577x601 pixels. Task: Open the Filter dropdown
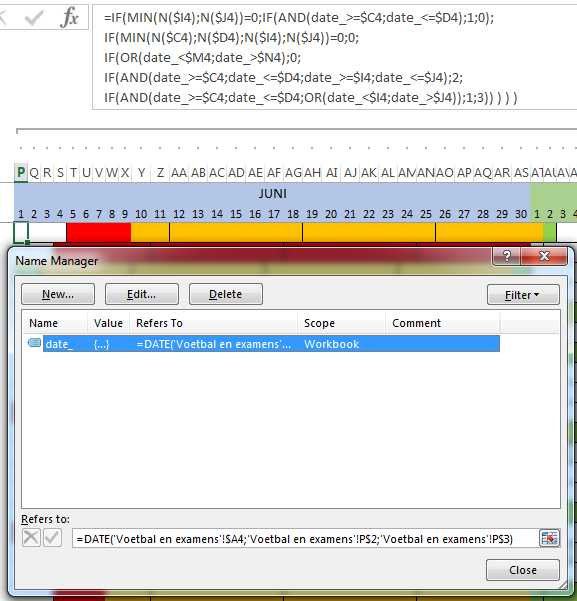point(523,295)
